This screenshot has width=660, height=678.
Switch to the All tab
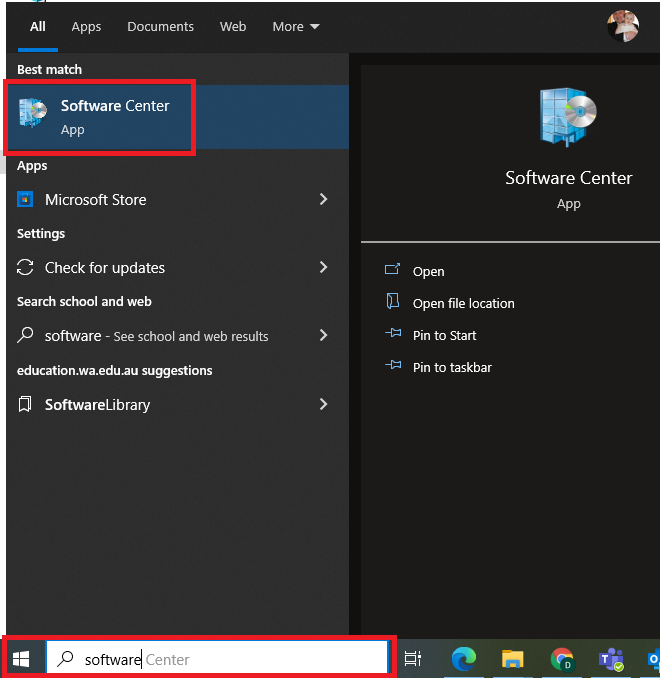[38, 27]
